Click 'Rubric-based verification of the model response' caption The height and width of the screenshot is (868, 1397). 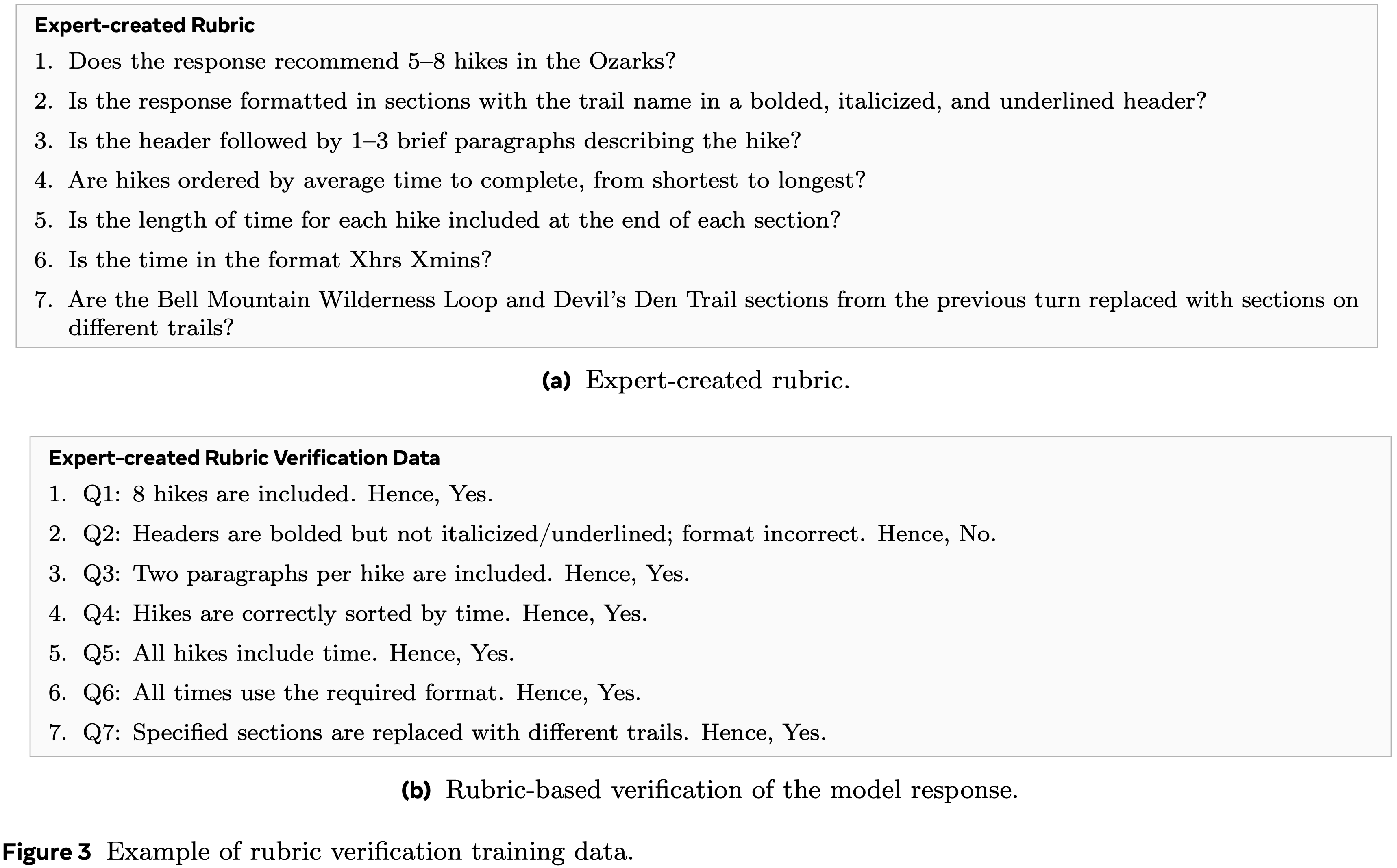pos(731,790)
